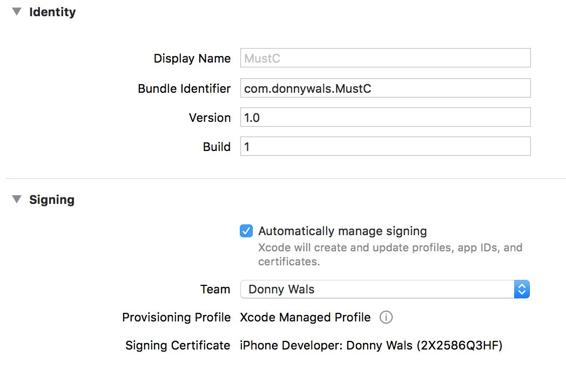This screenshot has width=566, height=370.
Task: Click the Signing section heading
Action: (52, 200)
